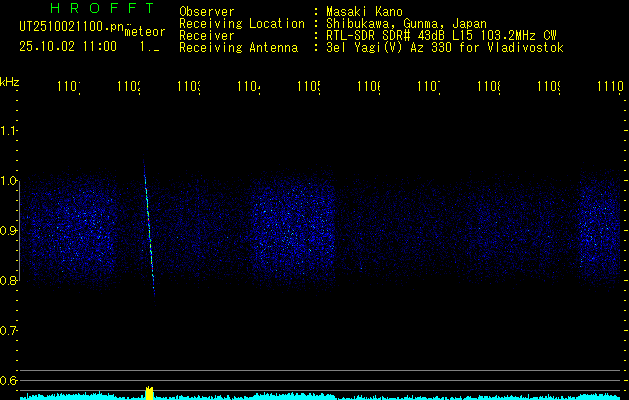Click the rightmost time label 1110
This screenshot has height=400, width=629.
click(x=607, y=88)
